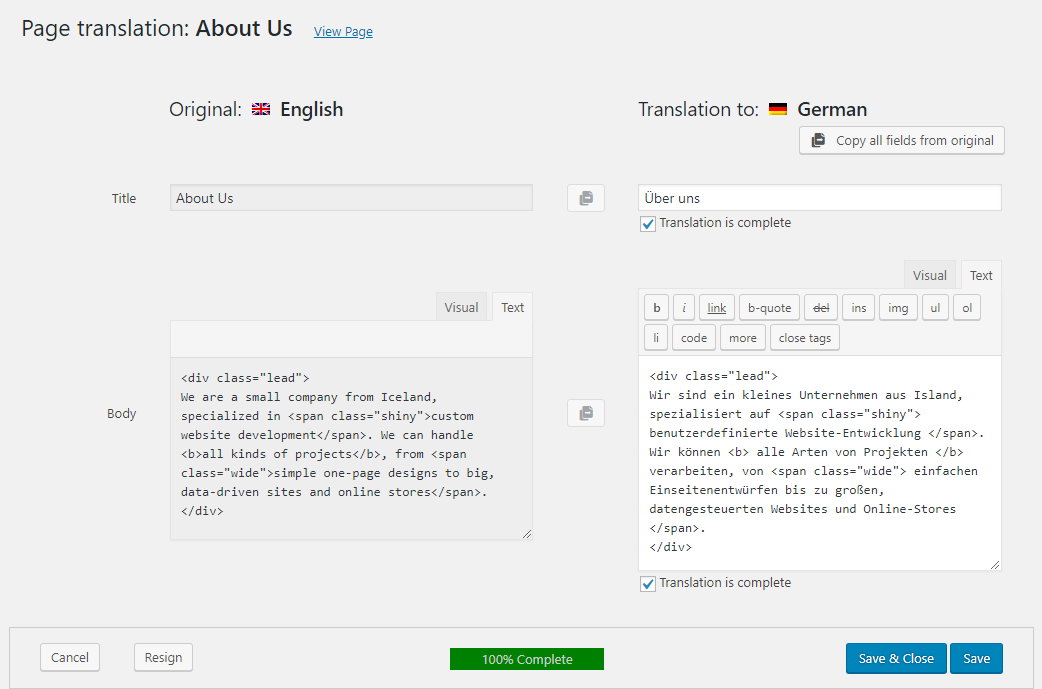Screen dimensions: 1042x689
Task: Apply italics using the i button
Action: [x=684, y=307]
